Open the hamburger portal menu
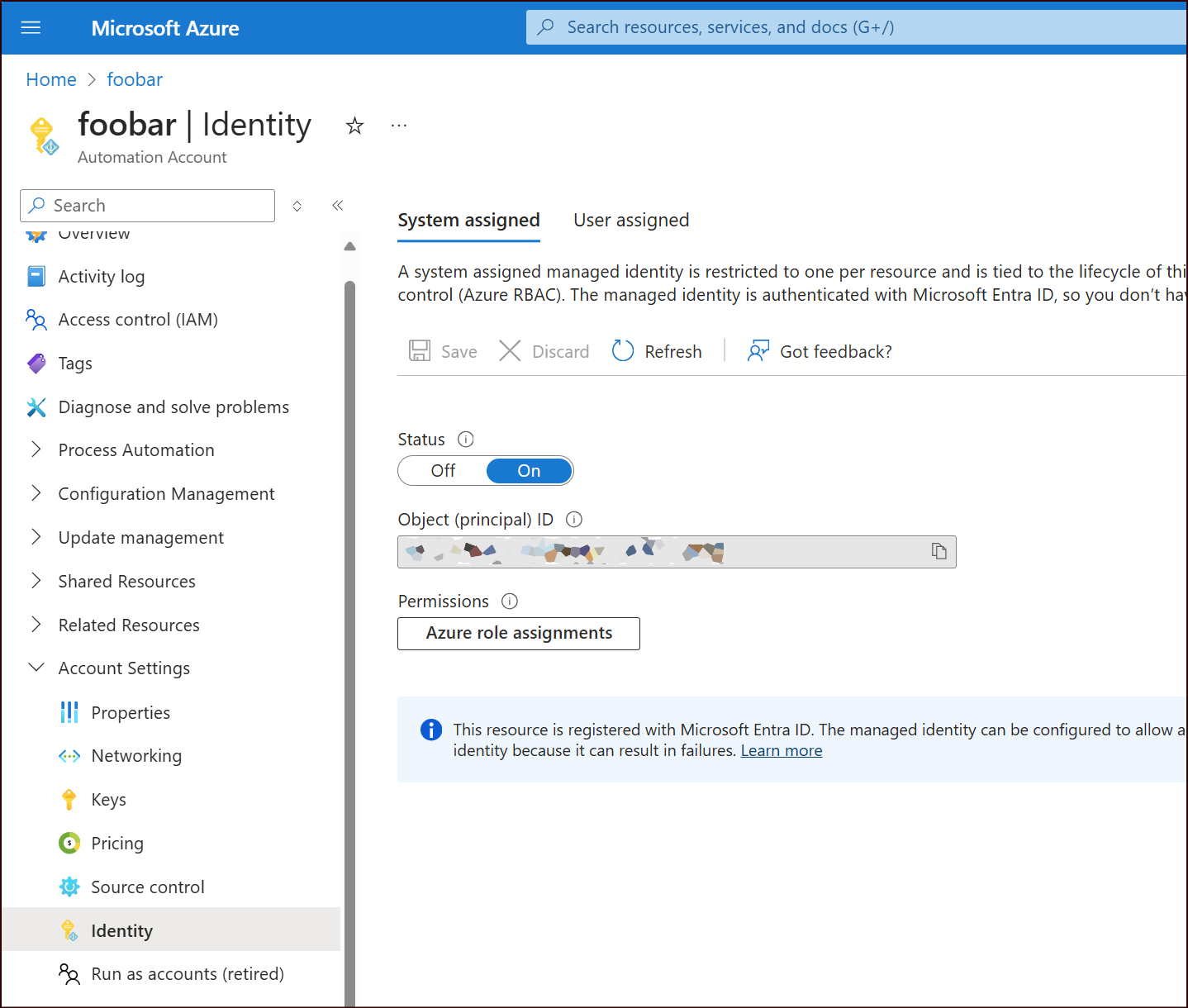This screenshot has height=1008, width=1188. (31, 28)
